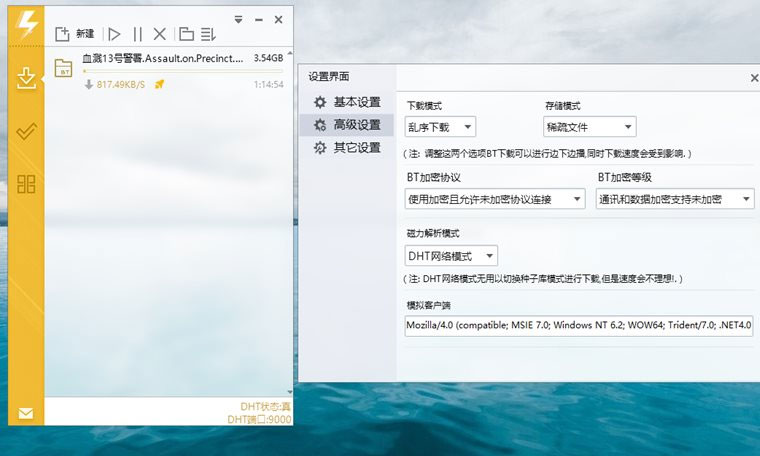Click the task list sort icon

tap(208, 34)
